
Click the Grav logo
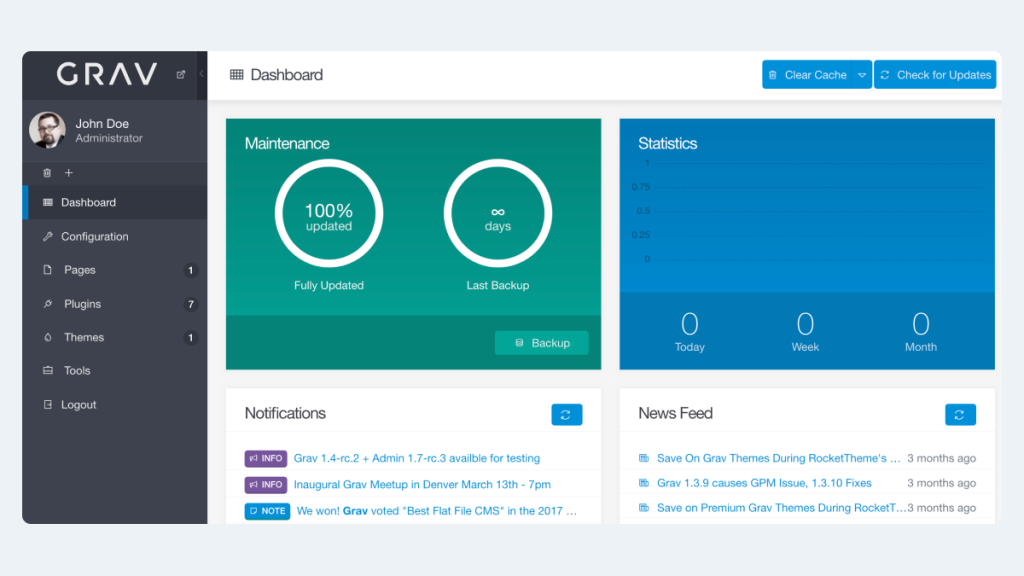click(106, 74)
